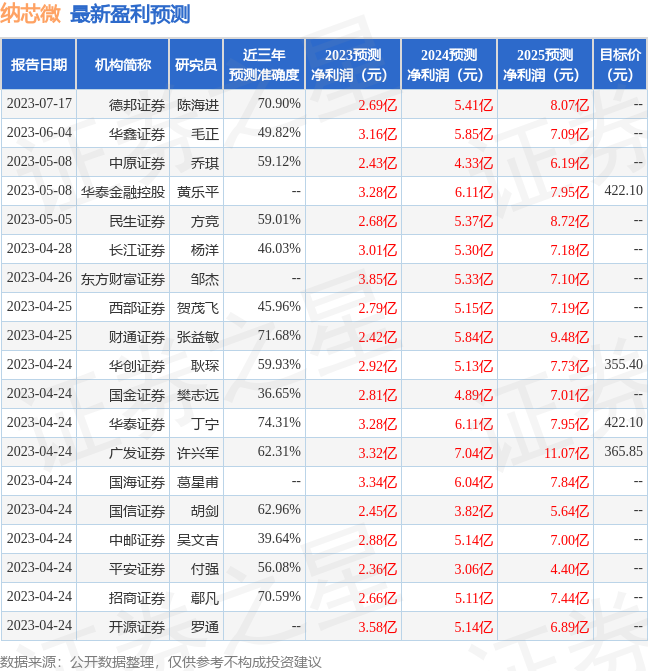Click 2025 forecast value 8.72亿
The image size is (648, 671).
570,221
